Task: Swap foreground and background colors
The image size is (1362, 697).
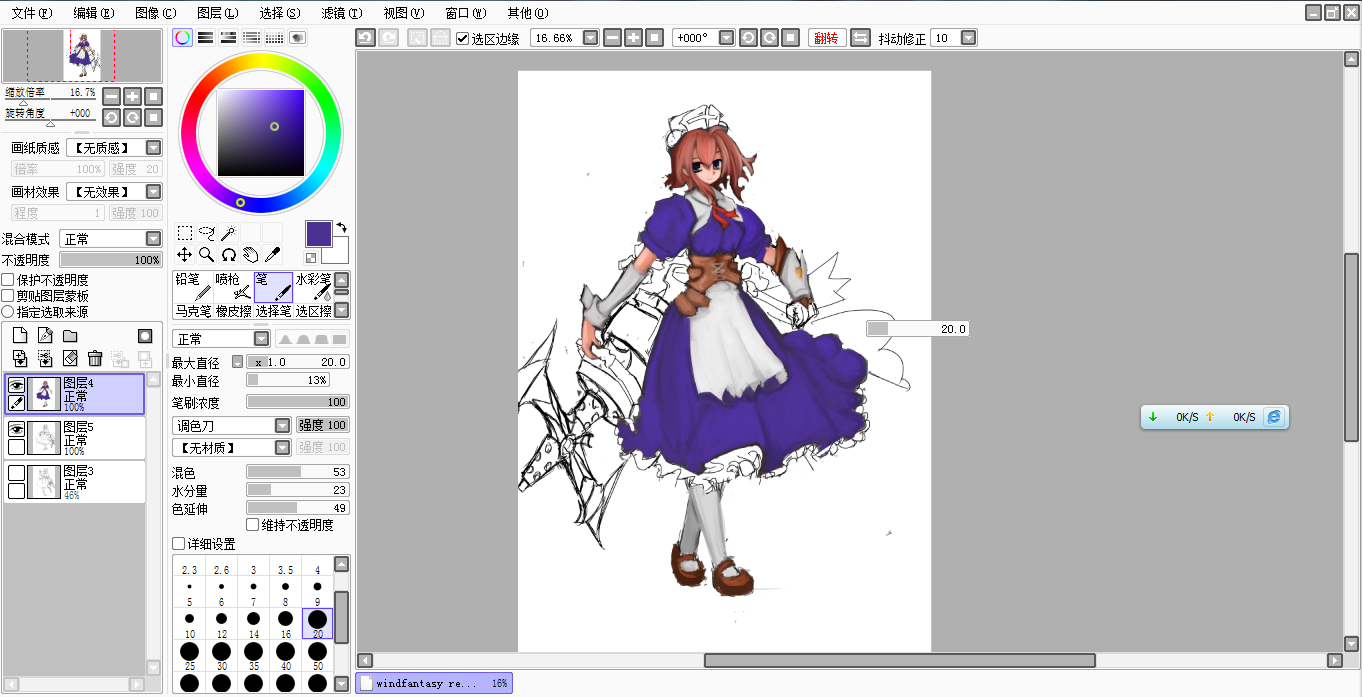Action: (x=341, y=227)
